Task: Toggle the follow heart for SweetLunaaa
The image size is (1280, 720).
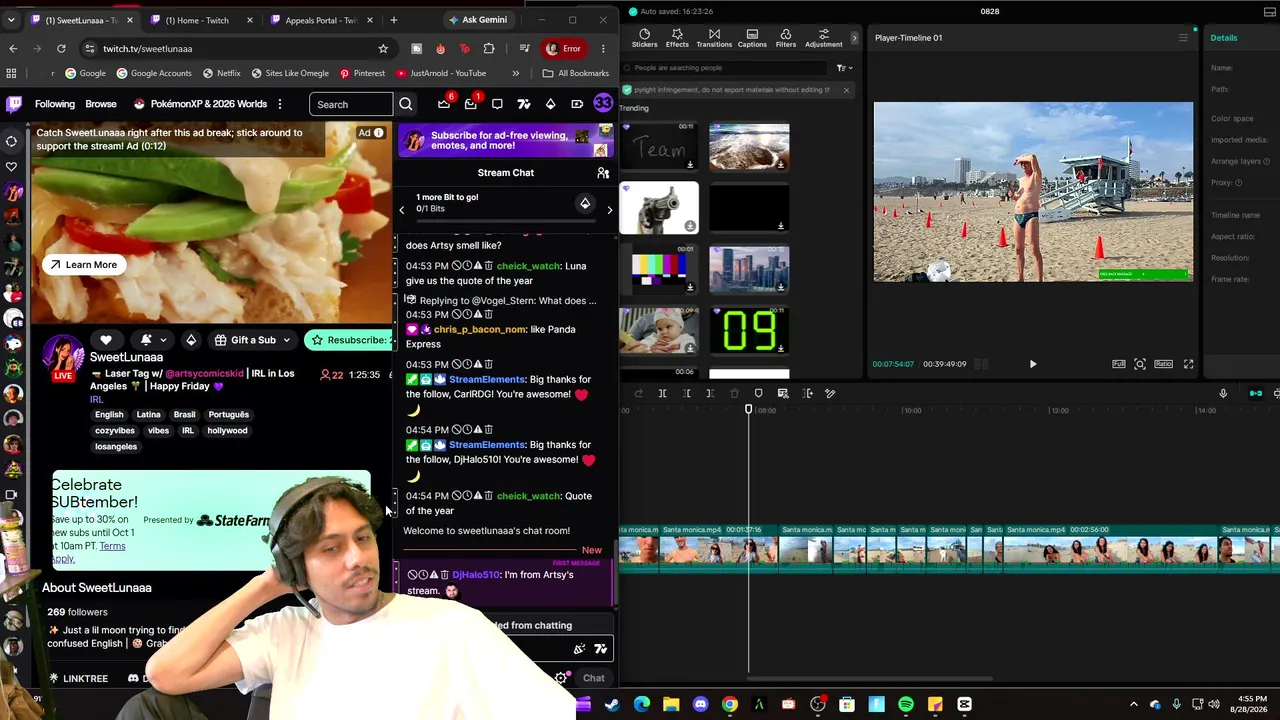Action: click(x=106, y=340)
